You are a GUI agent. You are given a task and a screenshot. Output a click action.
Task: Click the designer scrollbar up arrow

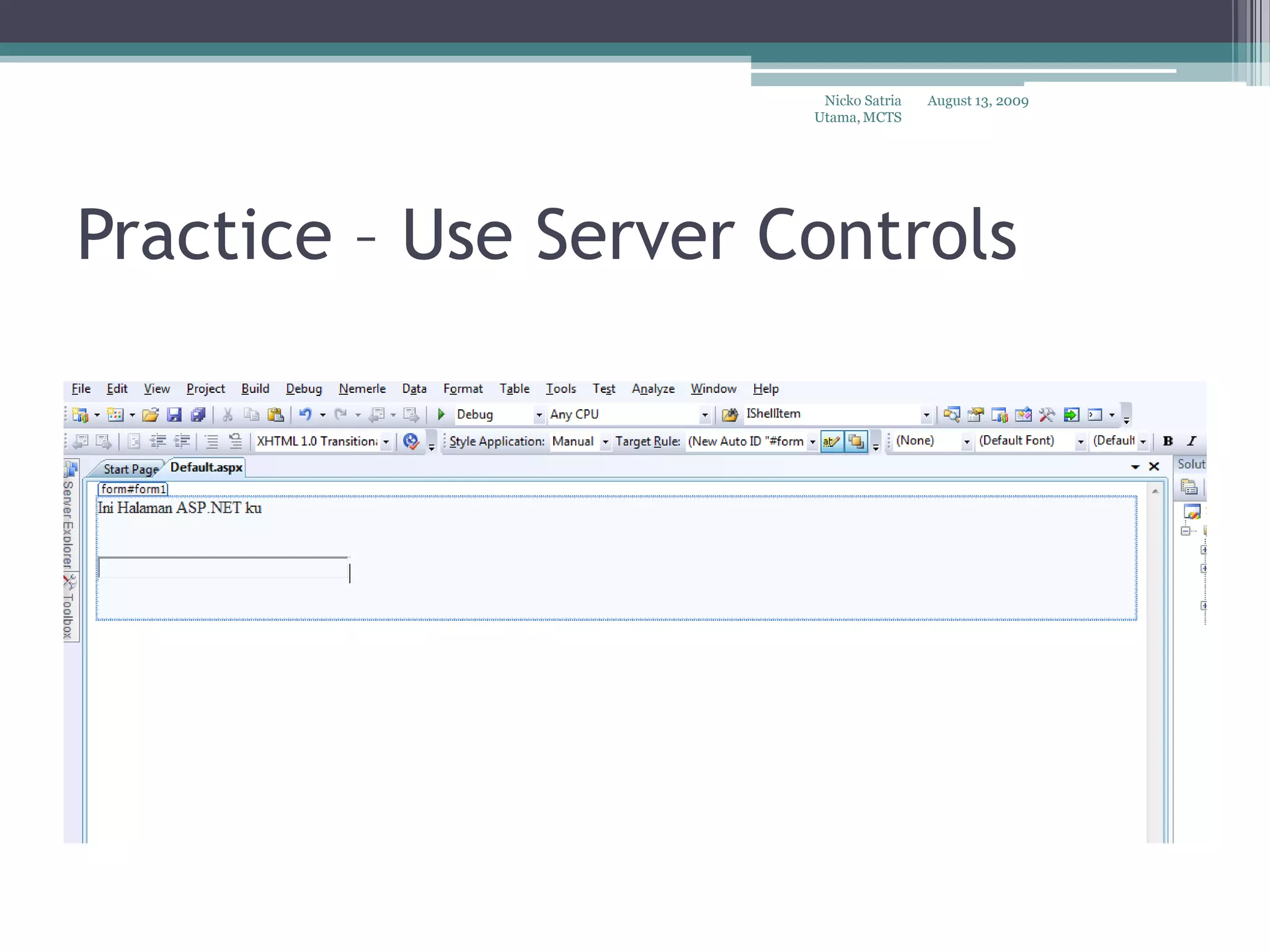tap(1155, 491)
